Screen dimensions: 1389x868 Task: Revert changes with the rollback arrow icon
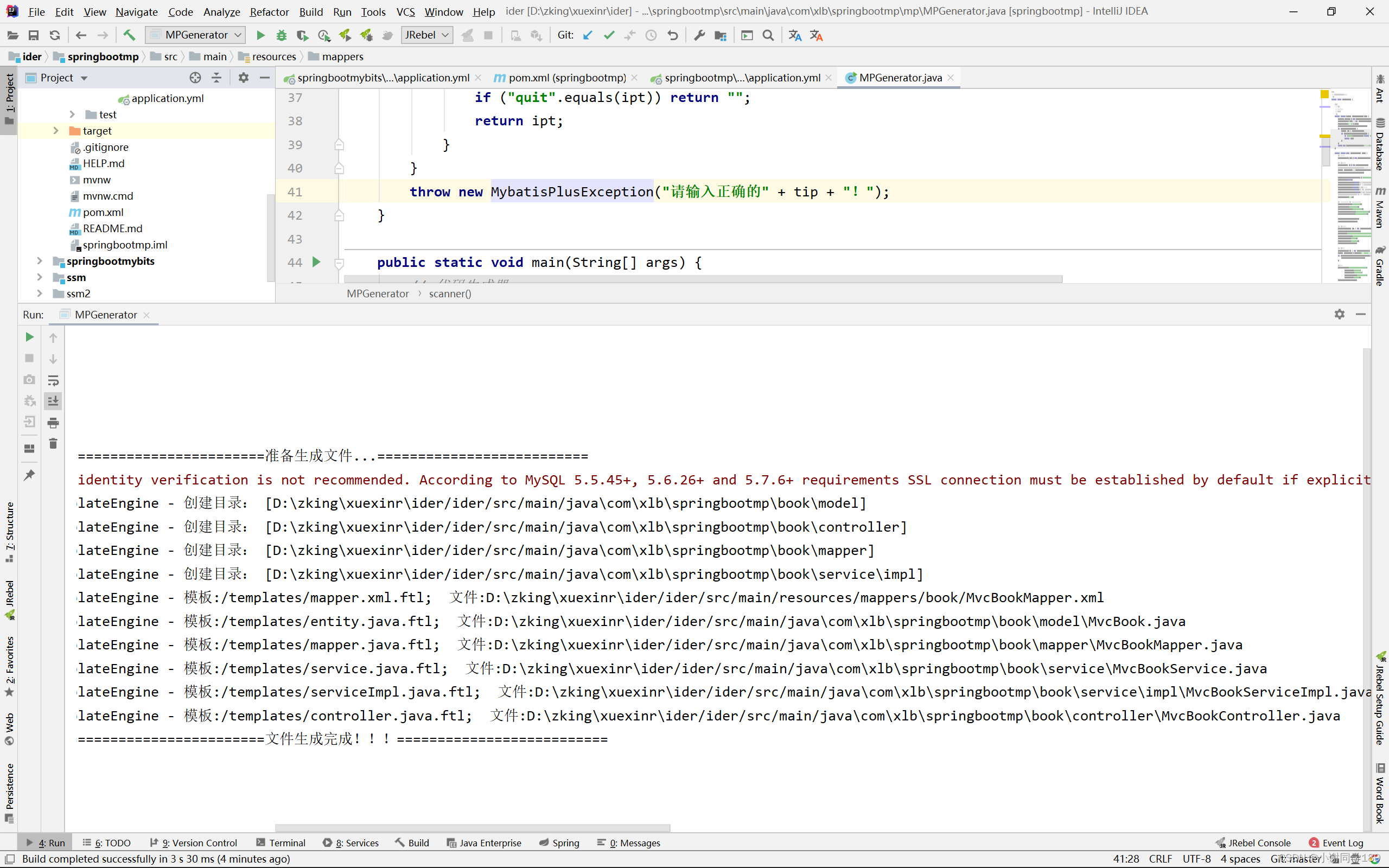(x=673, y=35)
